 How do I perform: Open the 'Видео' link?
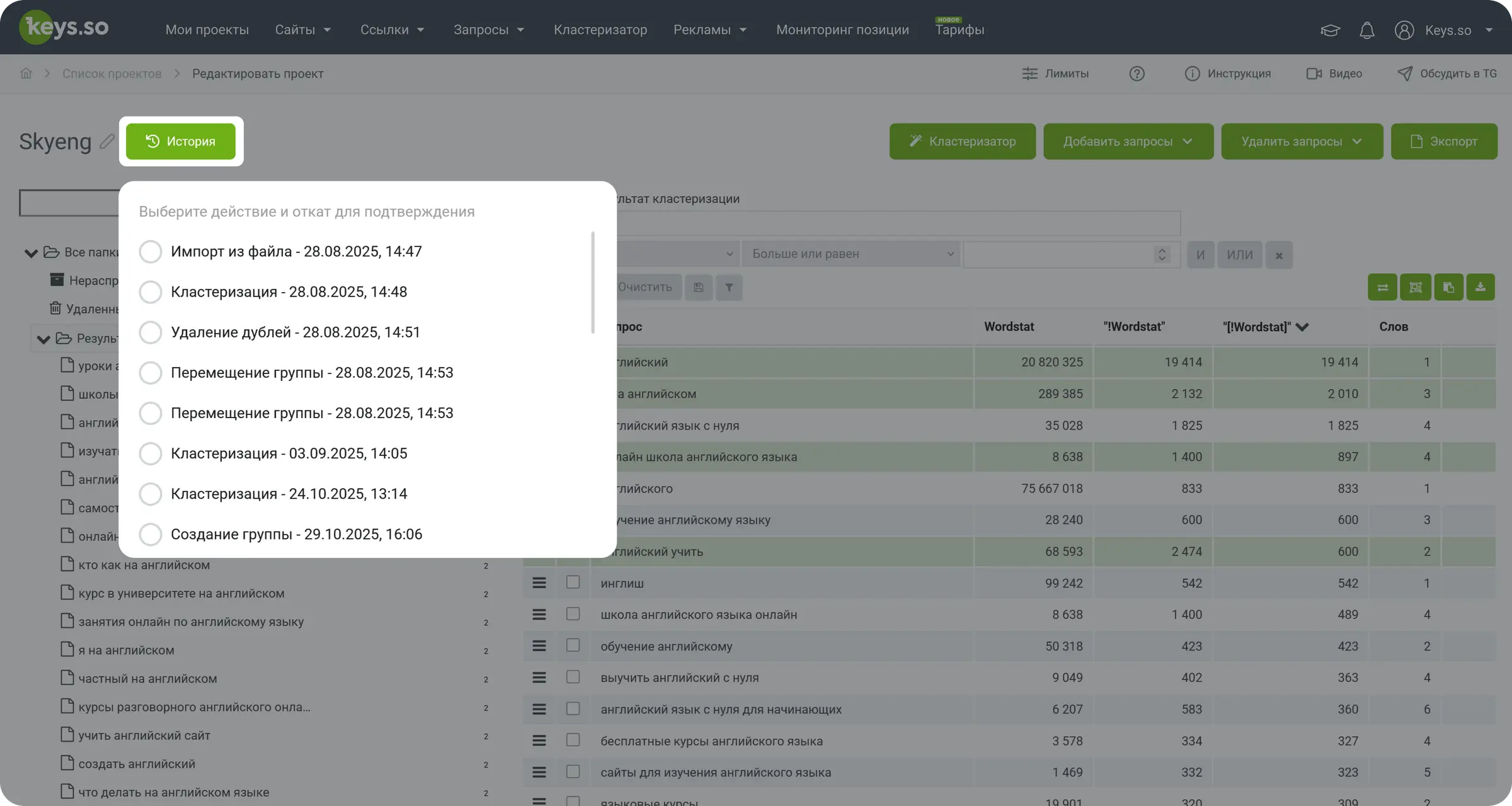point(1334,74)
